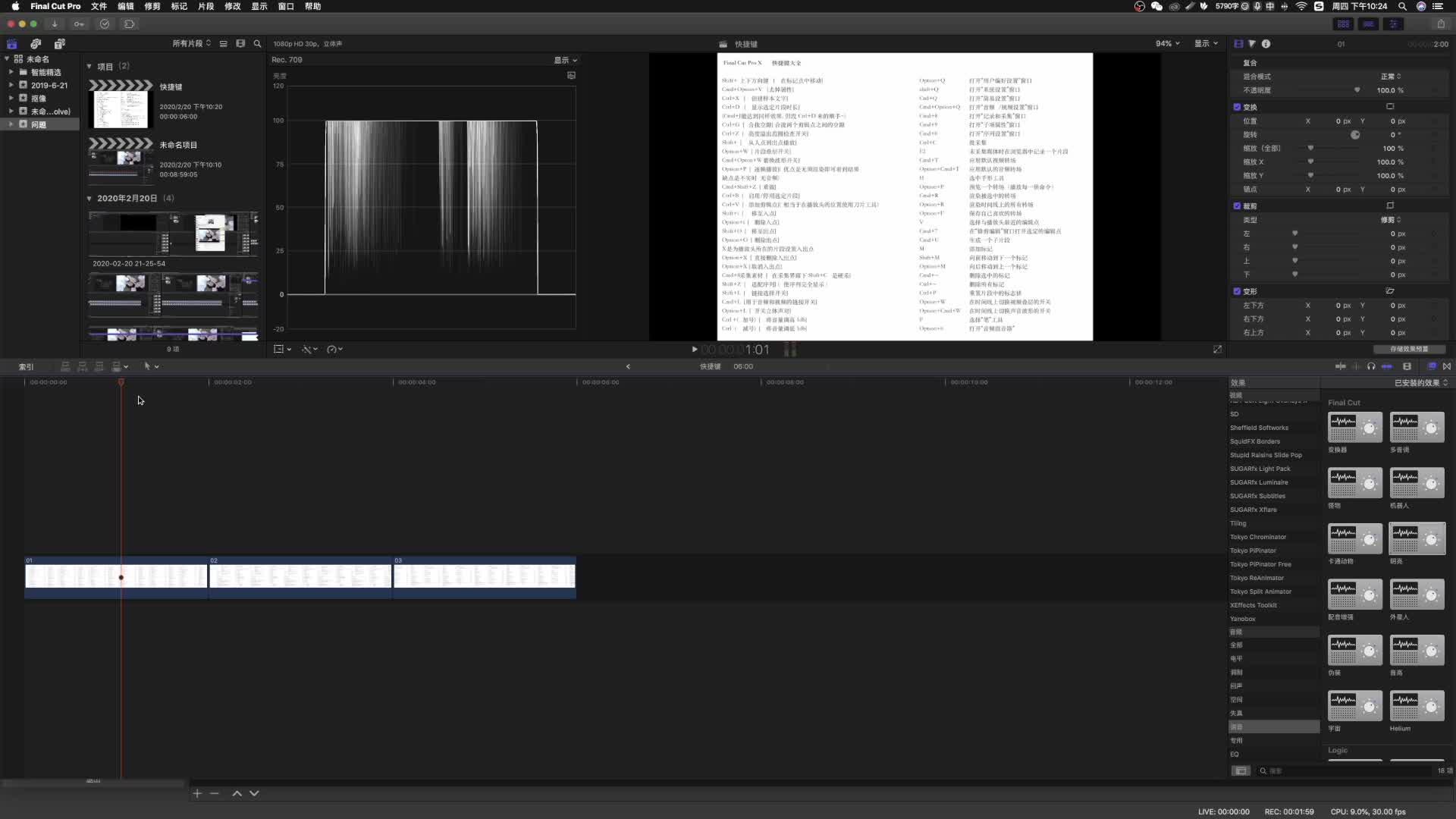Open the scope 显示 dropdown
This screenshot has height=819, width=1456.
(565, 60)
